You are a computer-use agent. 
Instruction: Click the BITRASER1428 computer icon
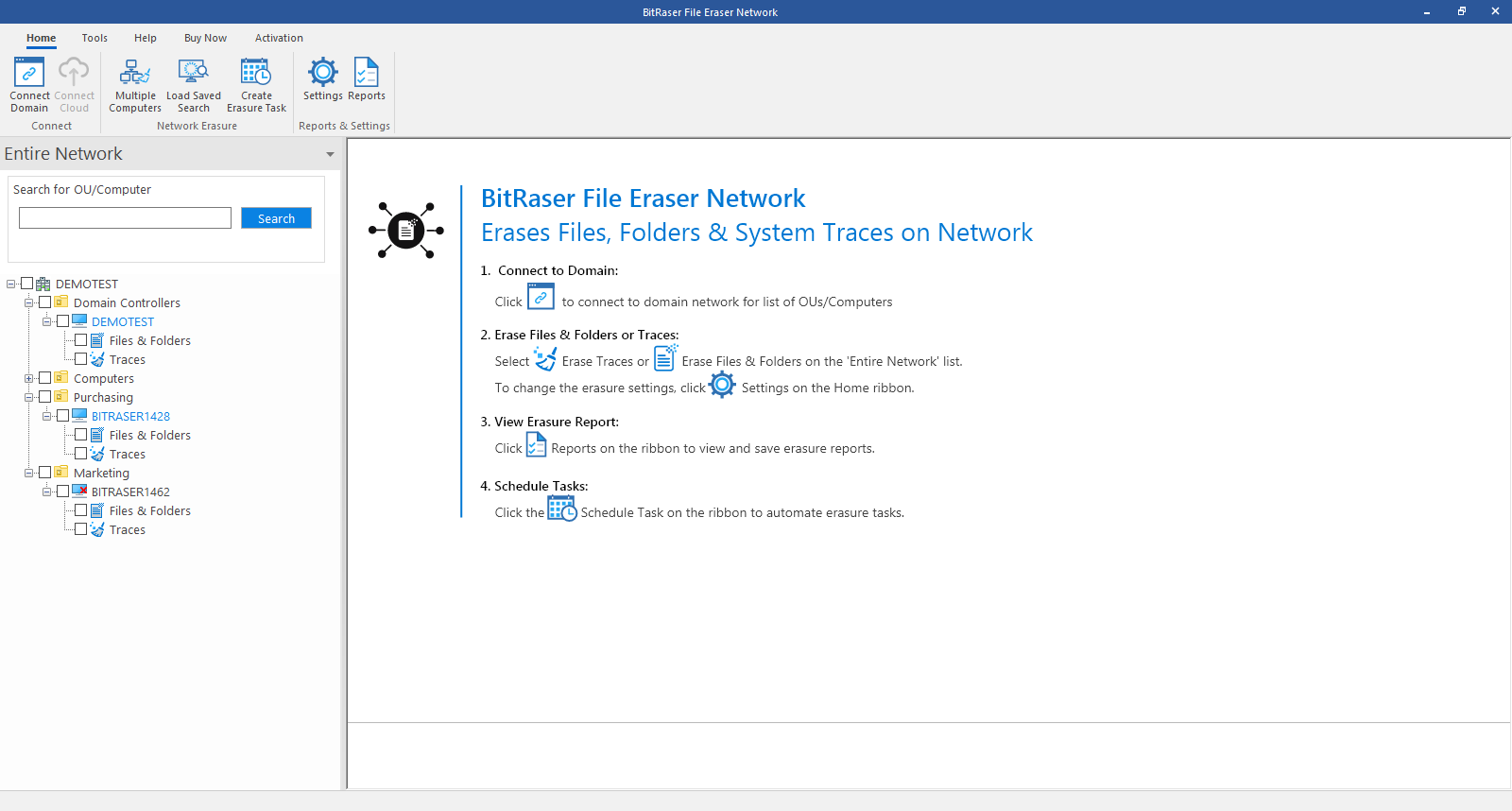coord(79,416)
